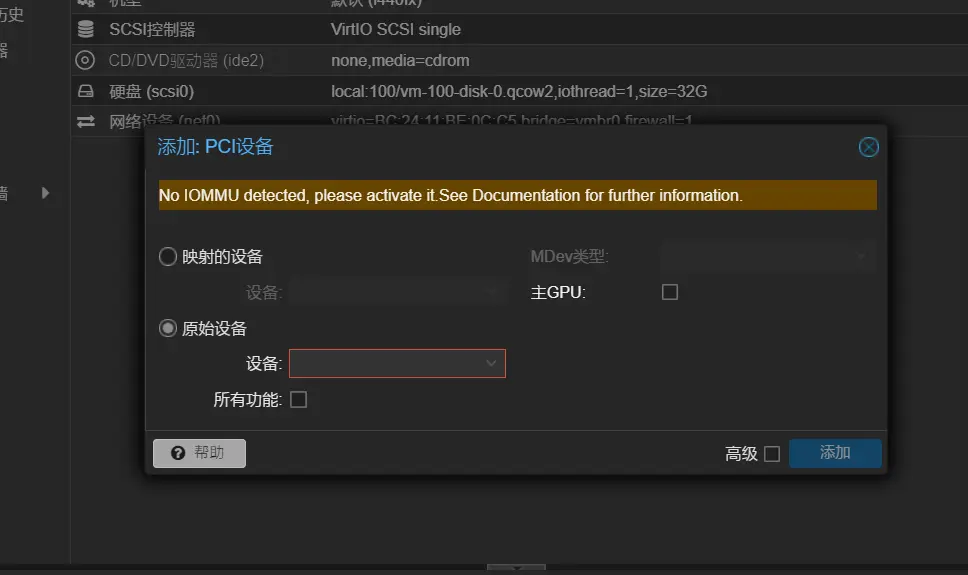Image resolution: width=968 pixels, height=575 pixels.
Task: Toggle the 高级 advanced checkbox
Action: pos(771,454)
